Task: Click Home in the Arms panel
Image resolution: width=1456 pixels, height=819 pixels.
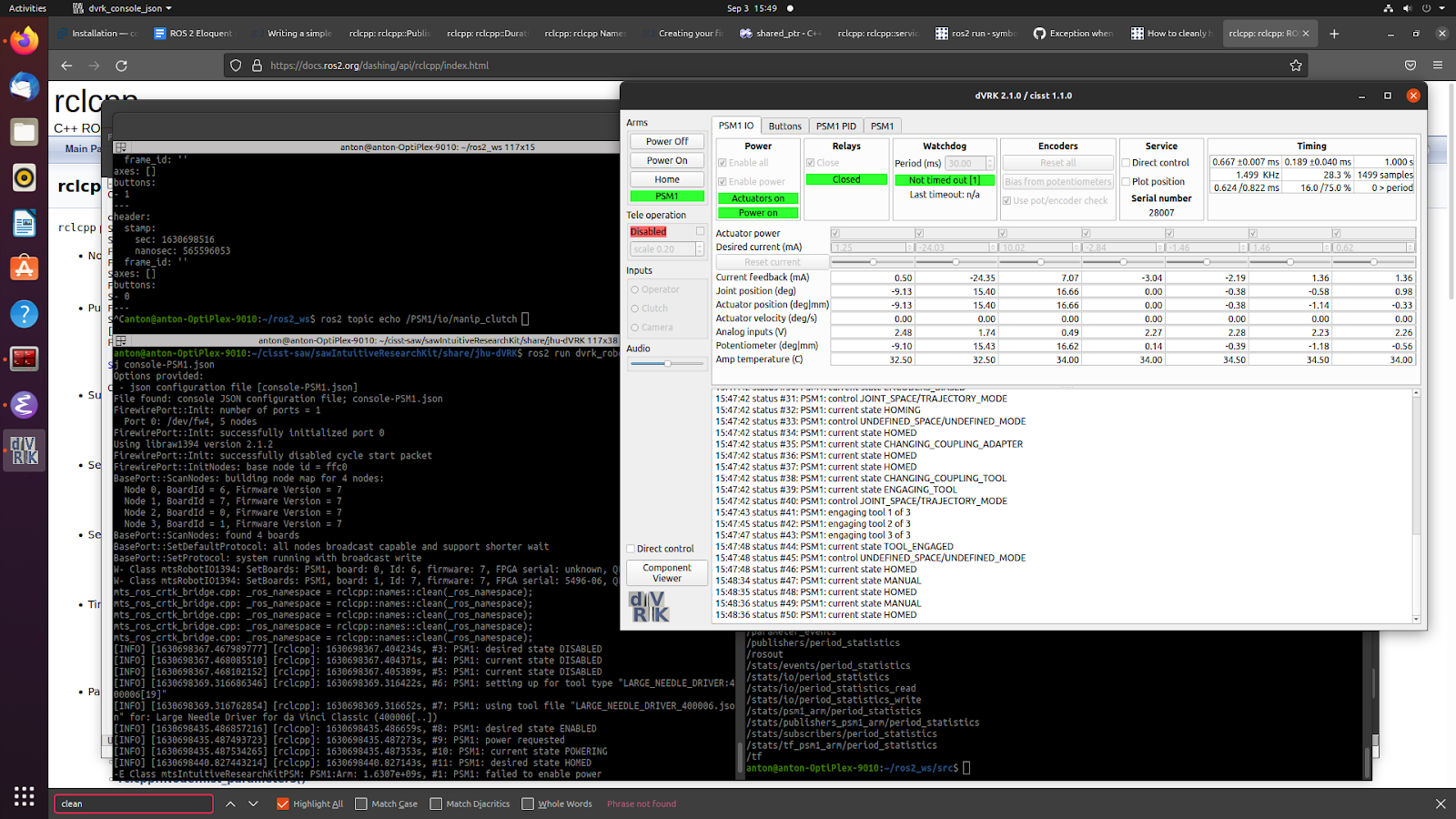Action: point(667,180)
